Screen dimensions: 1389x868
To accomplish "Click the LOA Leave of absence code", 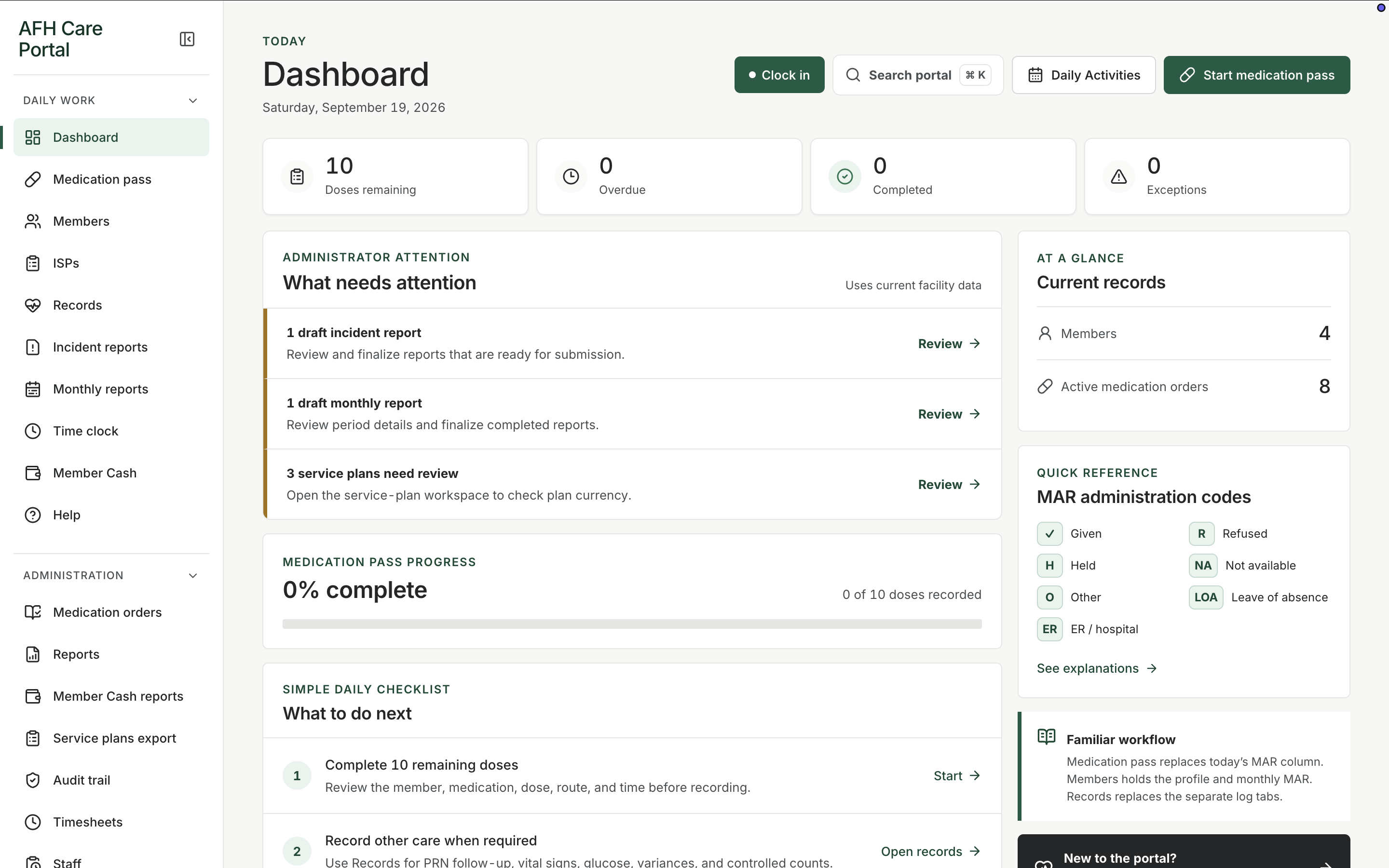I will (x=1258, y=597).
